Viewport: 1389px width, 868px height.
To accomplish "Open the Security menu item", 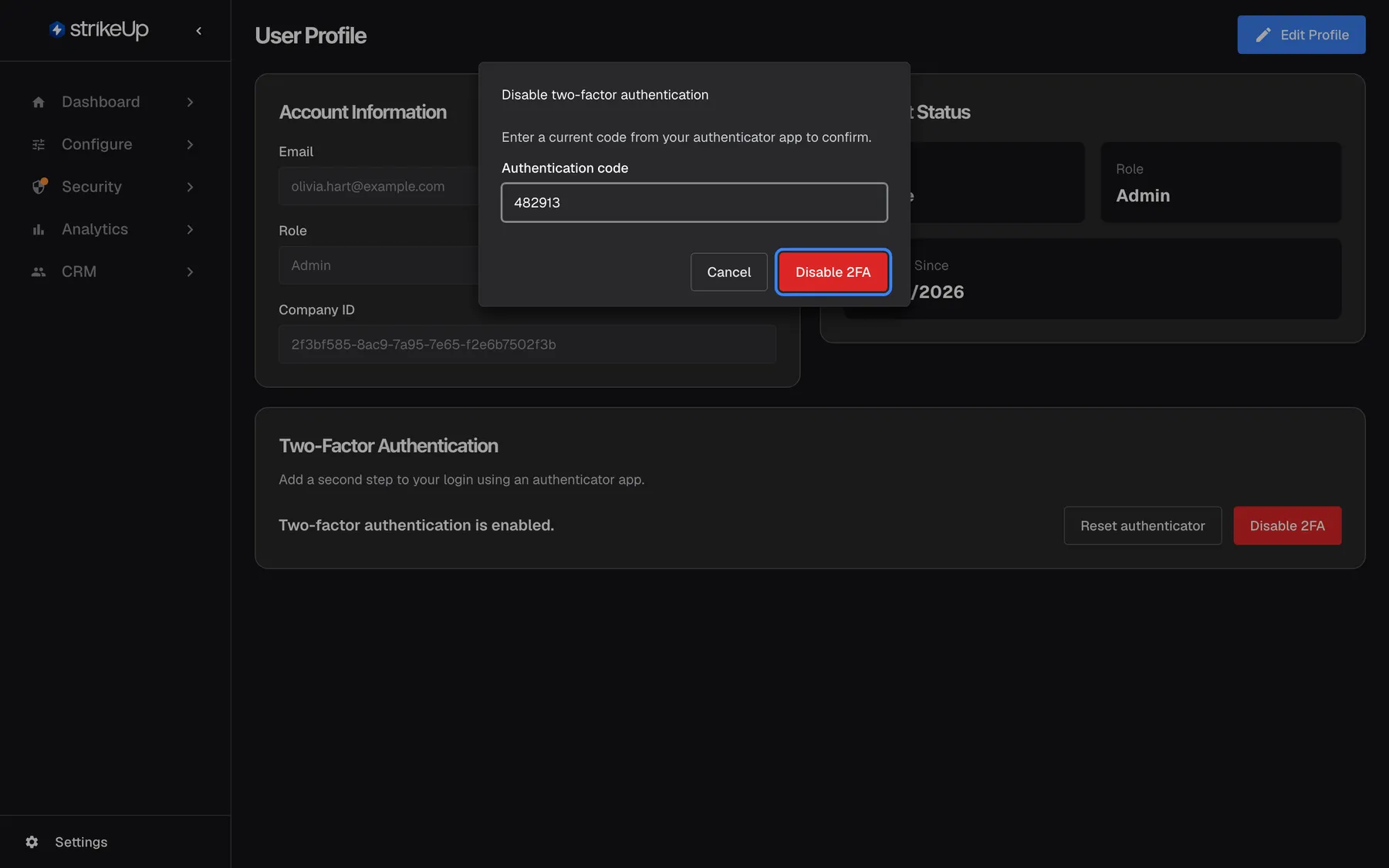I will pyautogui.click(x=113, y=187).
